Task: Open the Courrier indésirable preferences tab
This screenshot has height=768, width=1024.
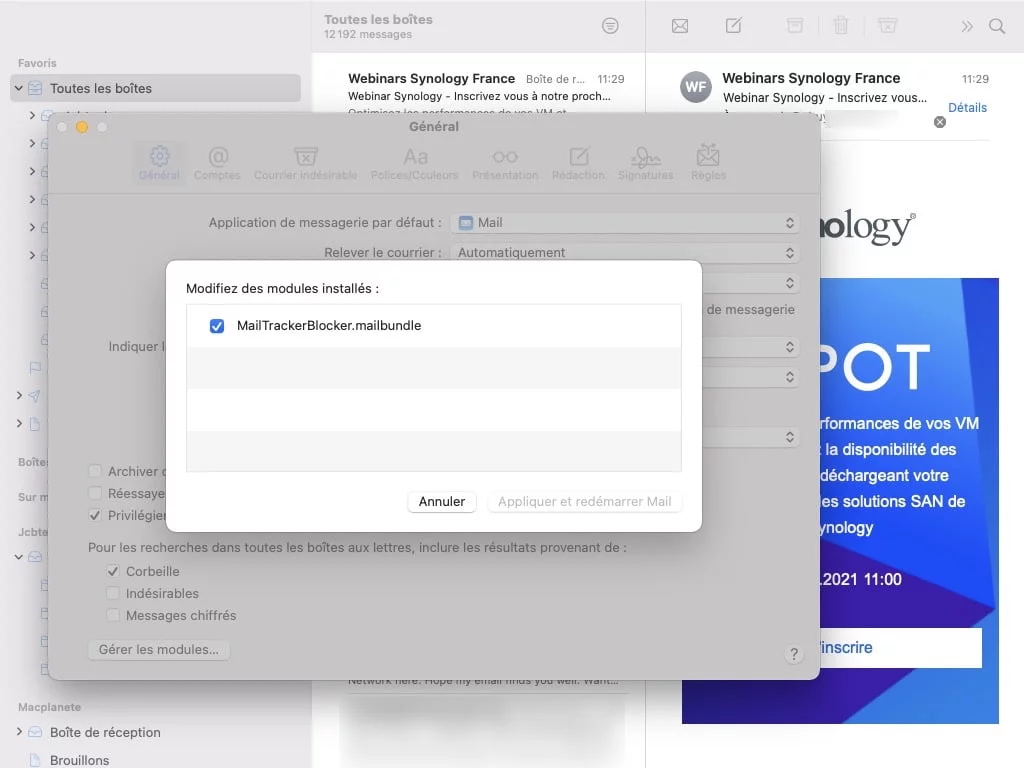Action: tap(306, 163)
